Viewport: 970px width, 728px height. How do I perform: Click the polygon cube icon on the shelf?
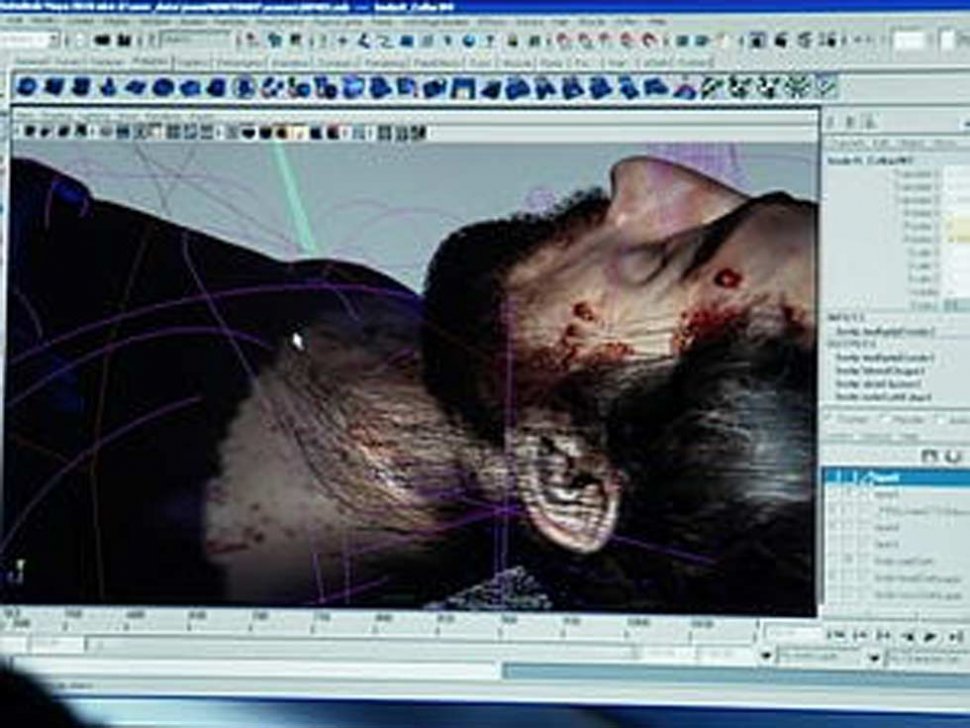pyautogui.click(x=53, y=87)
